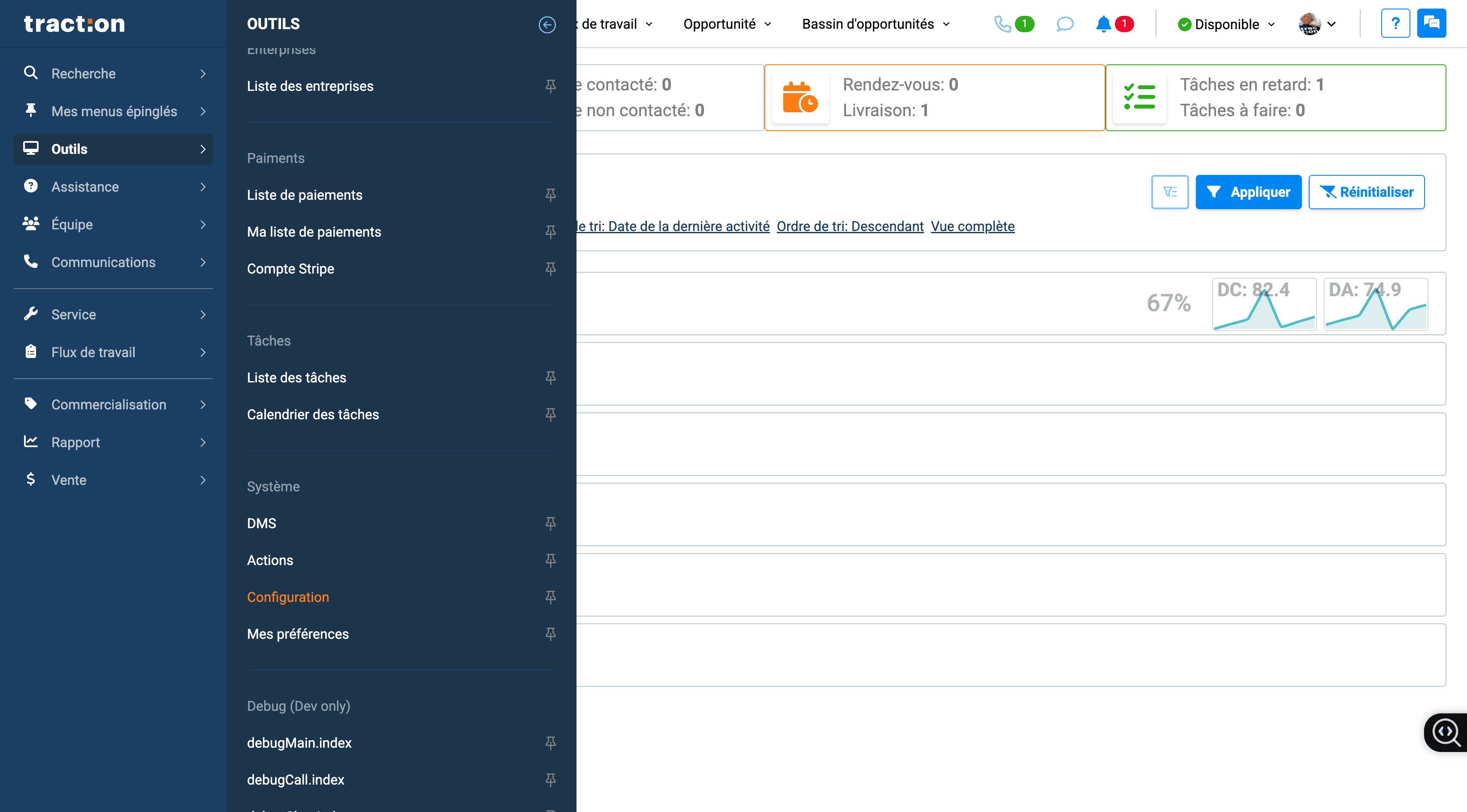The image size is (1467, 812).
Task: Open Mes préférences
Action: [x=298, y=634]
